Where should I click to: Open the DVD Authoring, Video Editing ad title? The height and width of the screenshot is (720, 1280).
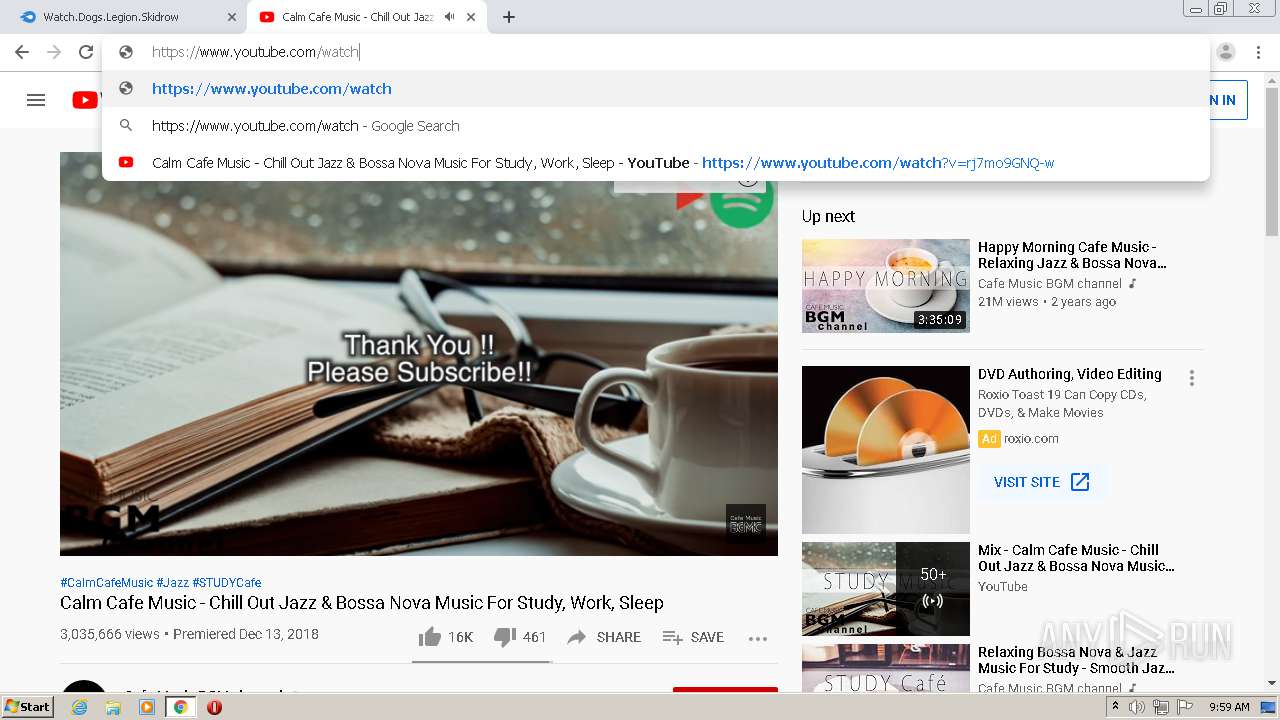pyautogui.click(x=1070, y=374)
